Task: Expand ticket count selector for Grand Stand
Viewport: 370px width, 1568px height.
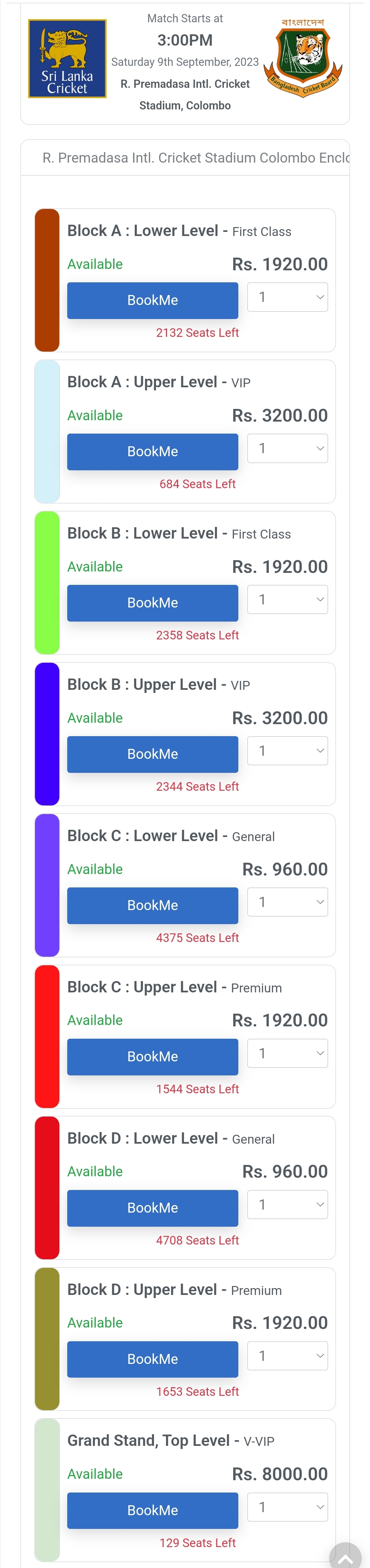Action: click(x=287, y=1507)
